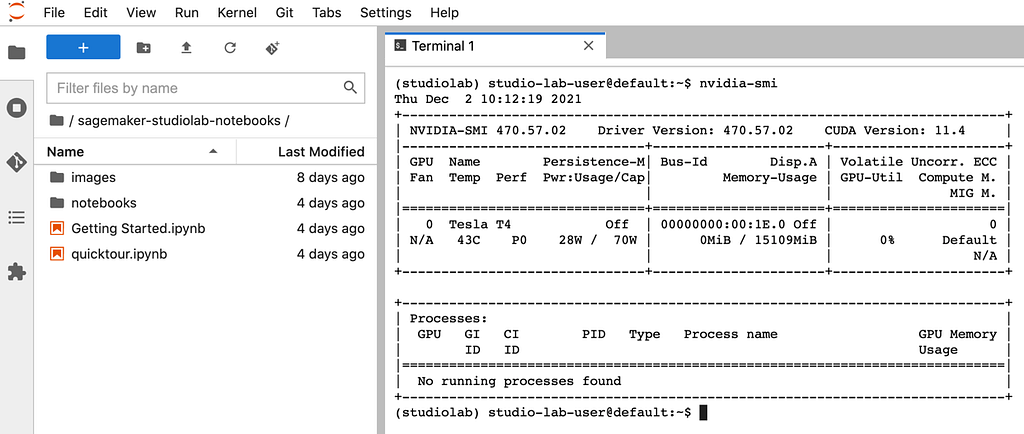Open the Git menu
Image resolution: width=1024 pixels, height=434 pixels.
point(284,12)
